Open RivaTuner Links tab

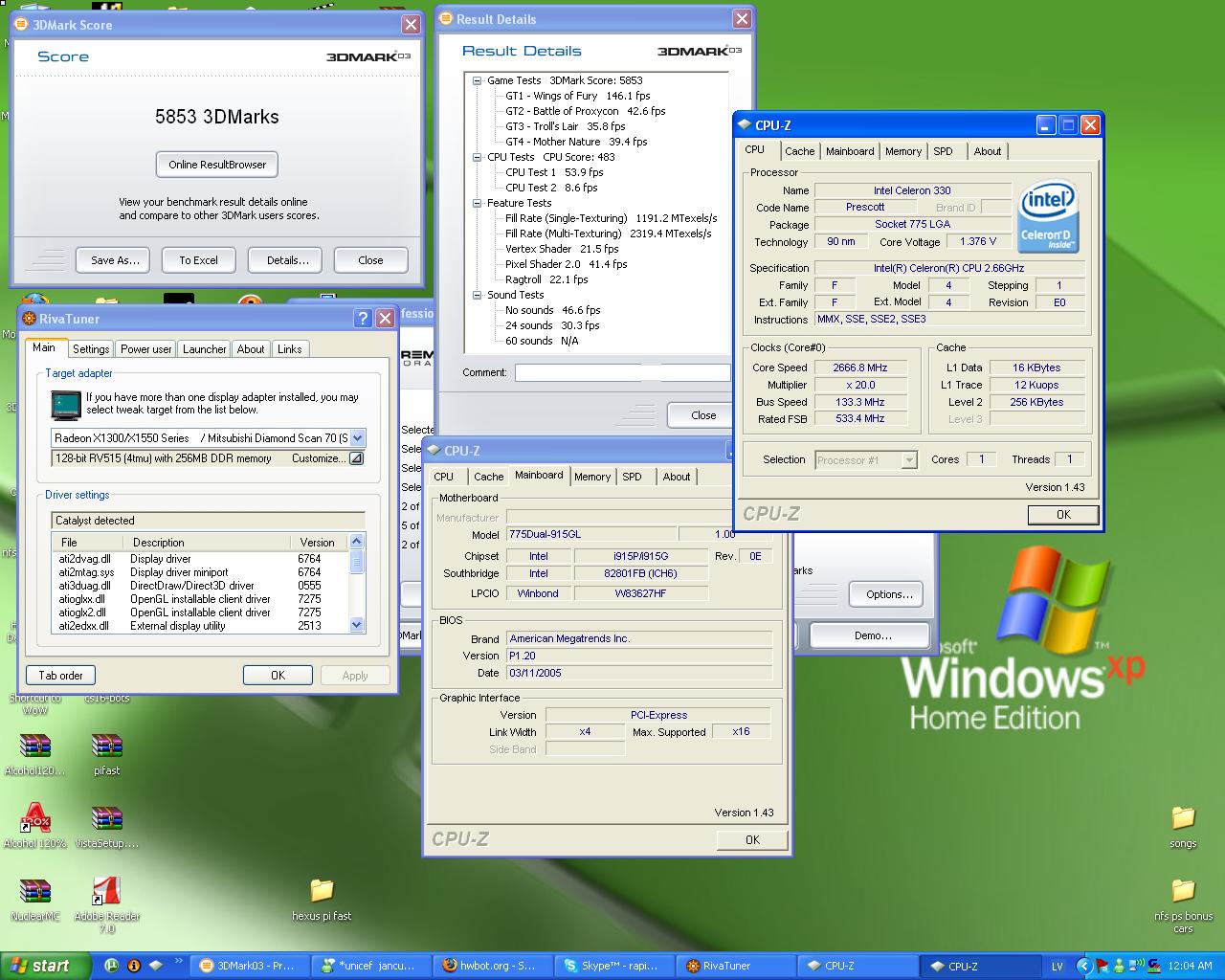290,349
